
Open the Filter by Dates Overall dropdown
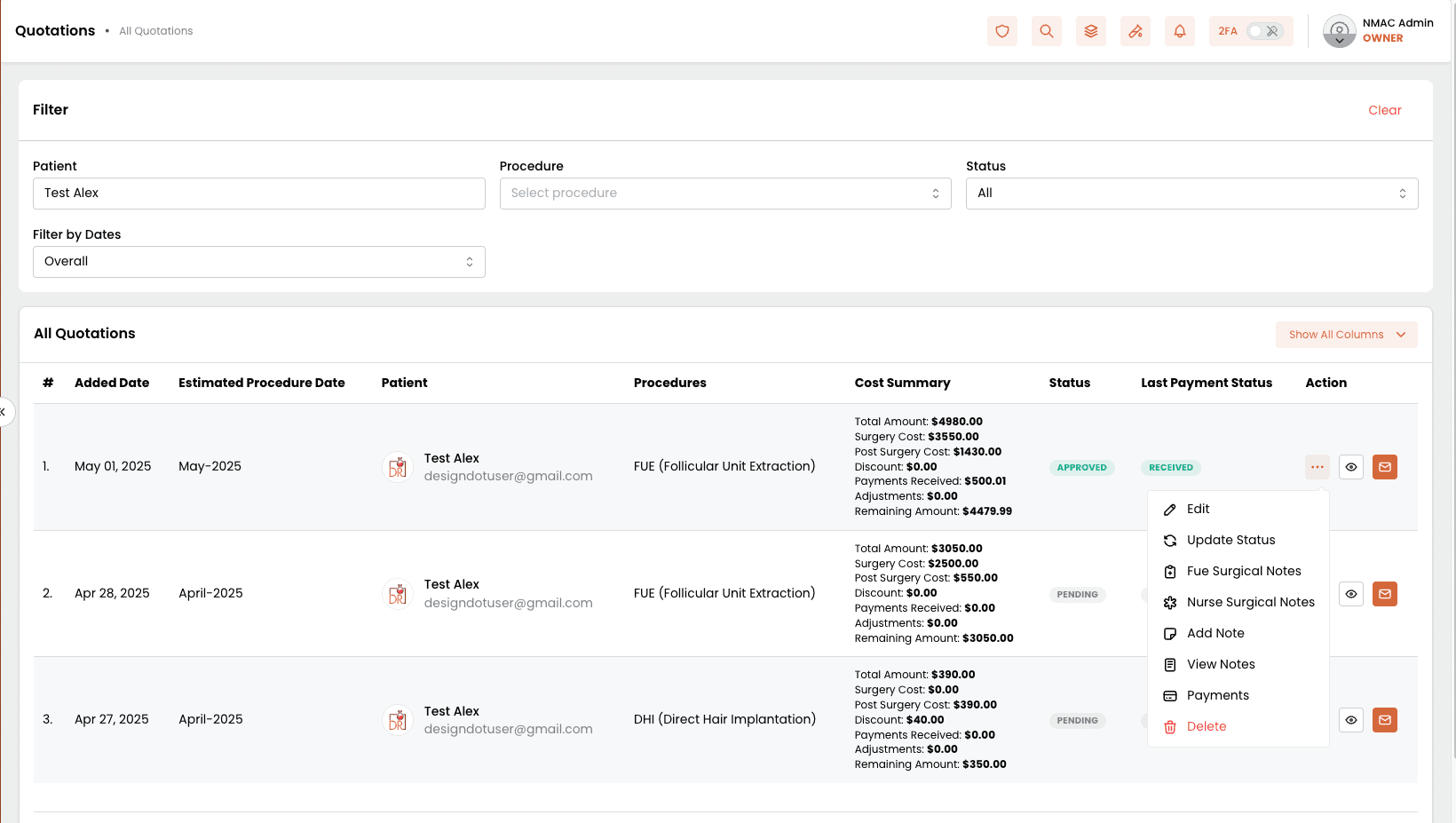click(x=258, y=262)
